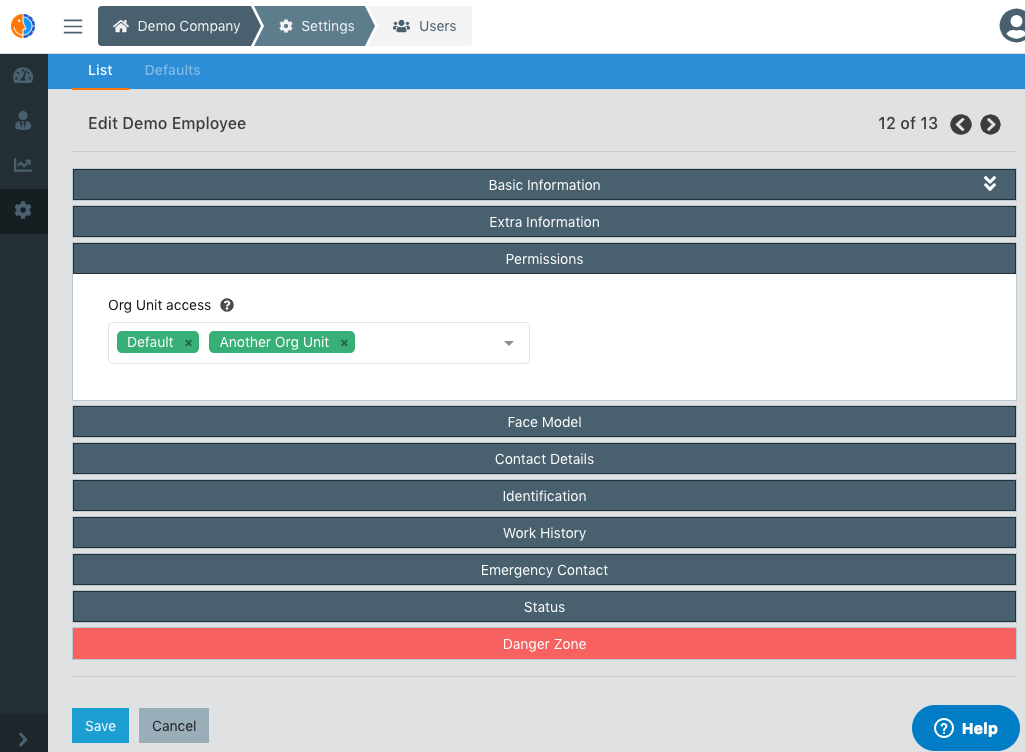The width and height of the screenshot is (1025, 752).
Task: Click the orange and blue app logo
Action: tap(23, 26)
